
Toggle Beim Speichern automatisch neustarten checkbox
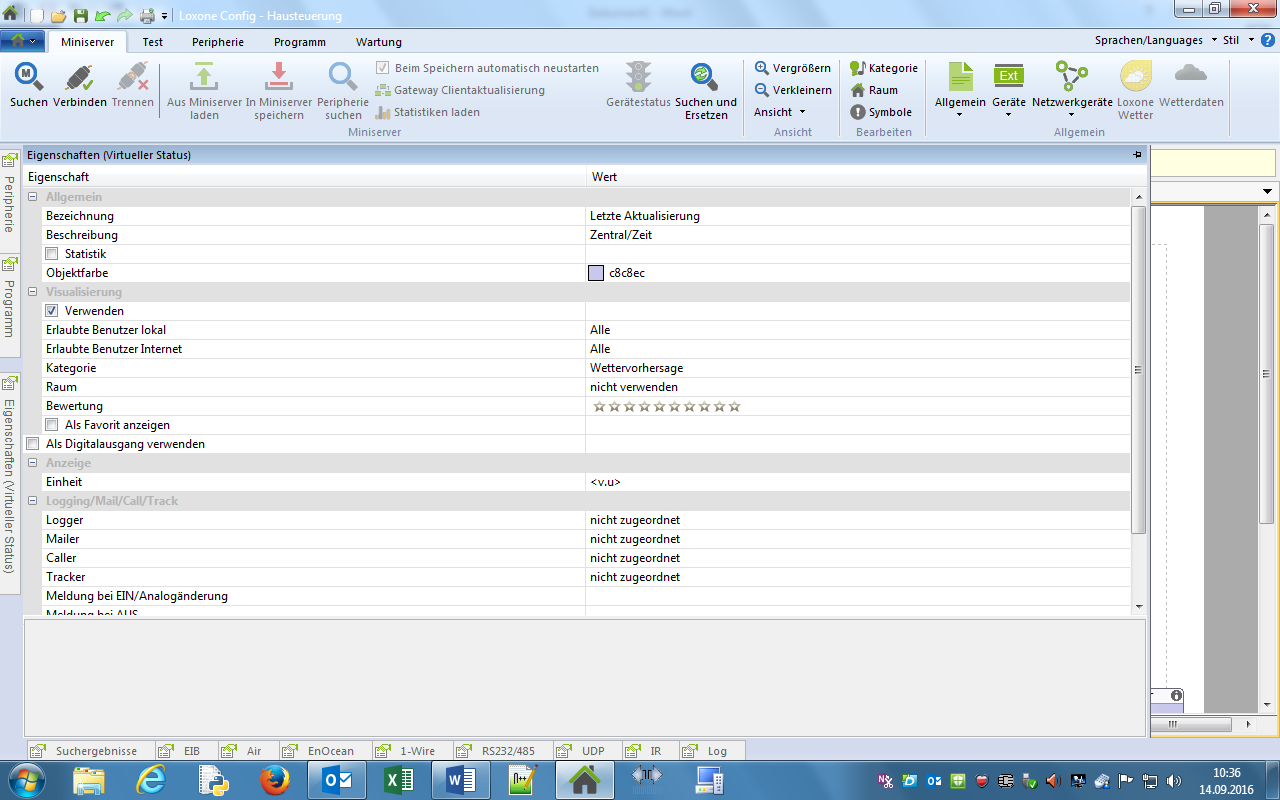pyautogui.click(x=383, y=68)
